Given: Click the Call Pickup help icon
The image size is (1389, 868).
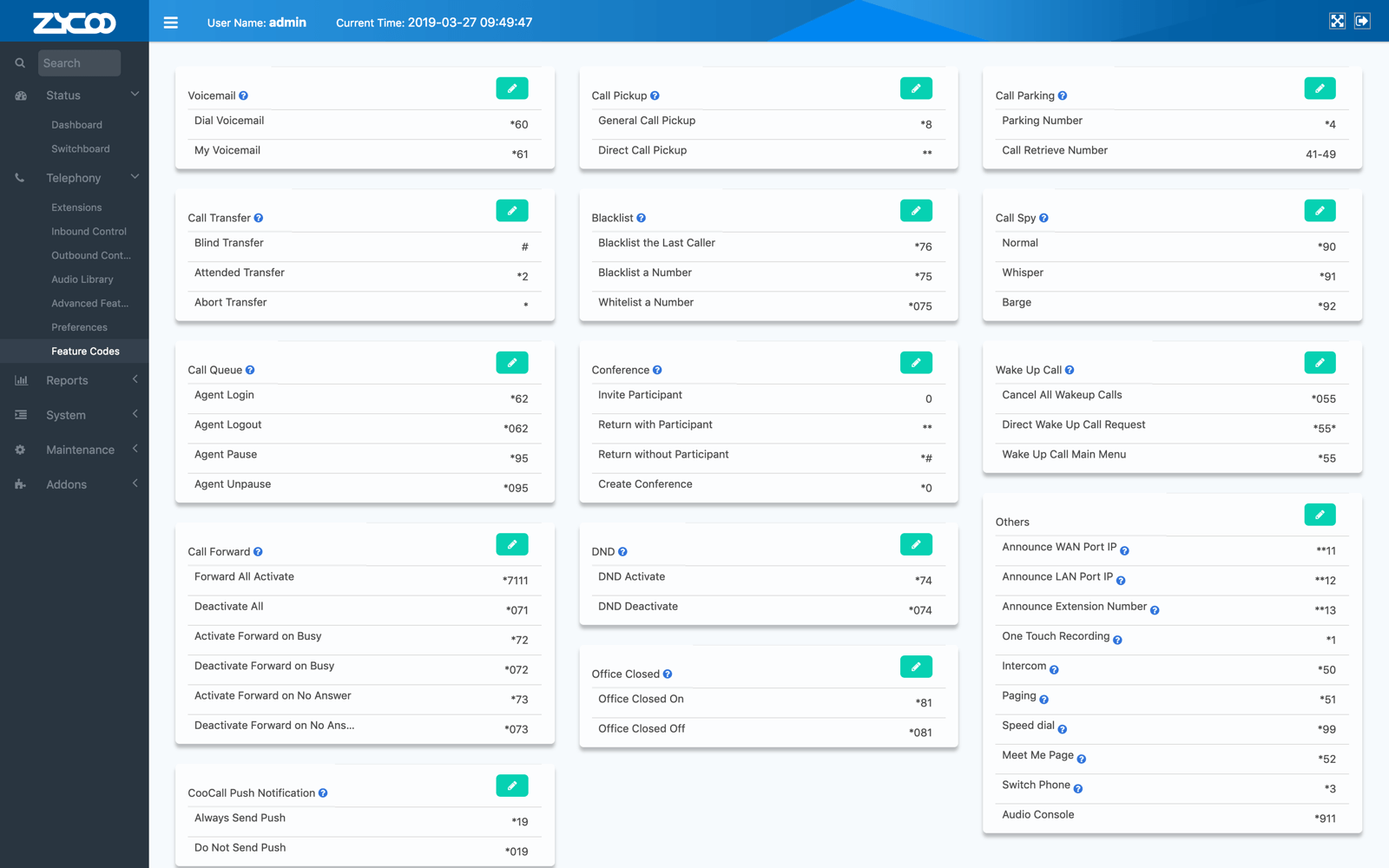Looking at the screenshot, I should tap(655, 96).
